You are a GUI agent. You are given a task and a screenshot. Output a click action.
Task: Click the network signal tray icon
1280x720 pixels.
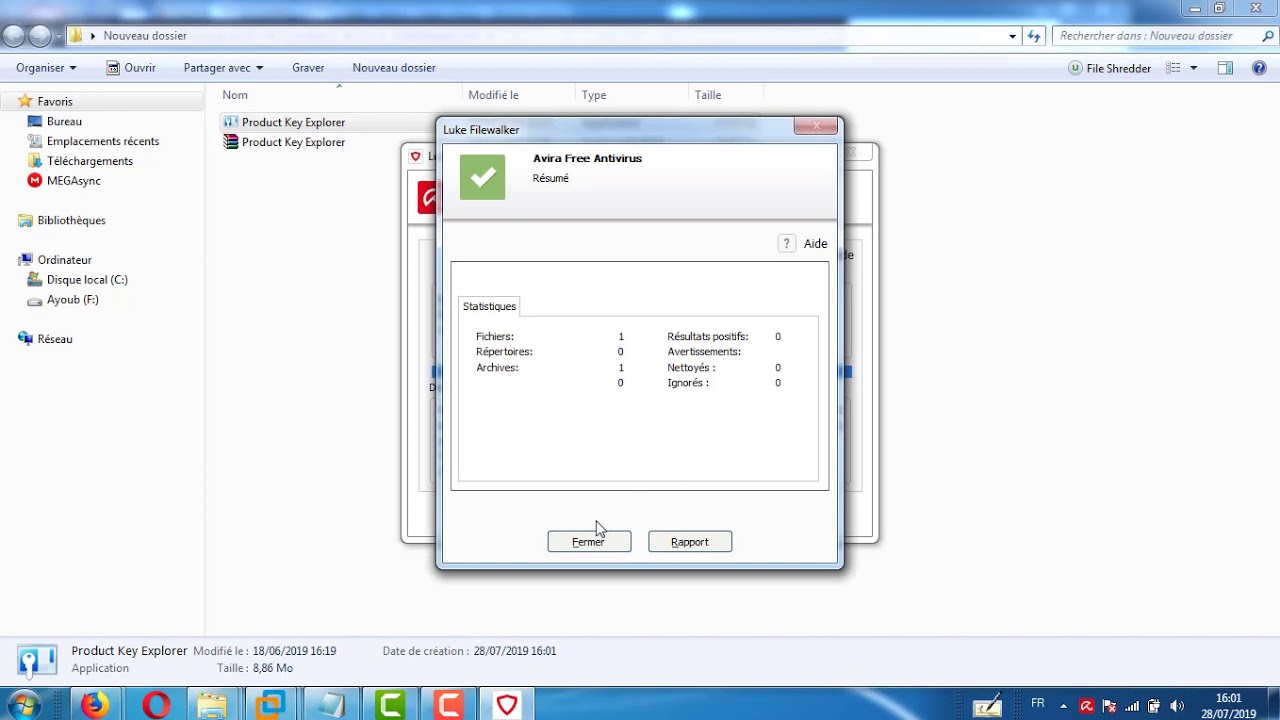(x=1132, y=706)
